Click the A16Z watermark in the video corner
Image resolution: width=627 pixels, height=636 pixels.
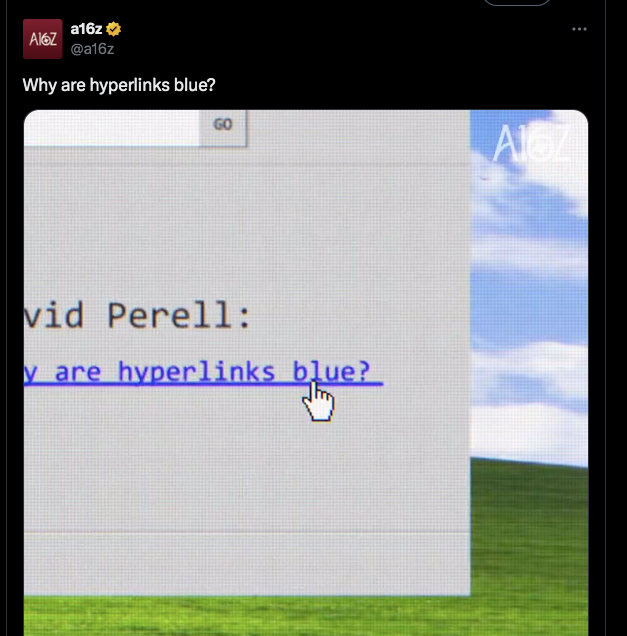531,143
